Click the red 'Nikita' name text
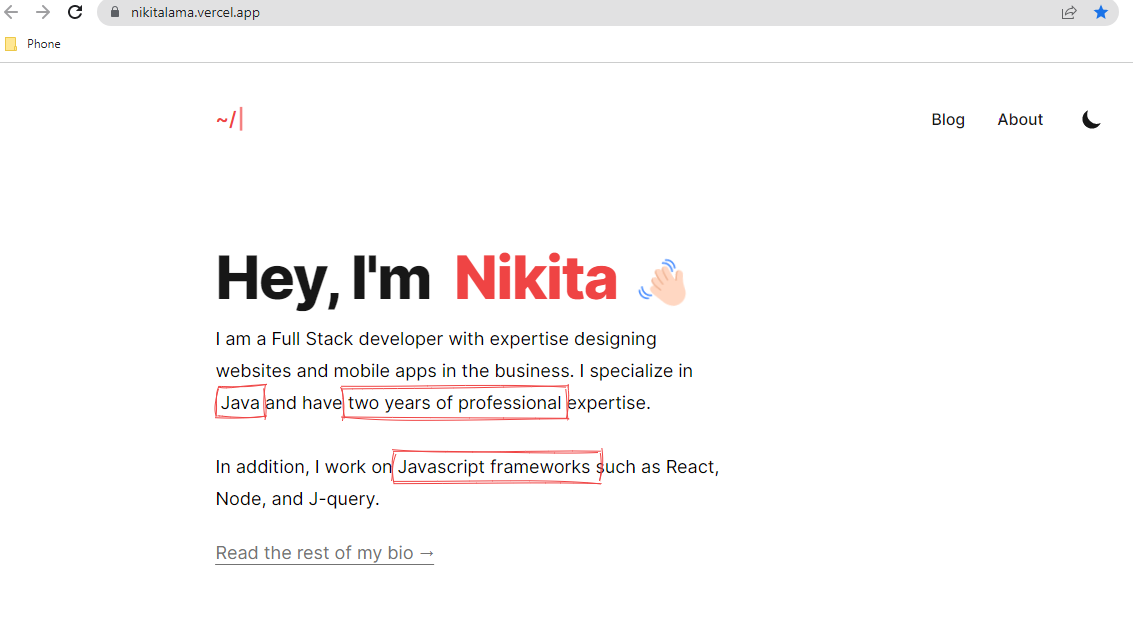The image size is (1133, 625). pos(535,279)
